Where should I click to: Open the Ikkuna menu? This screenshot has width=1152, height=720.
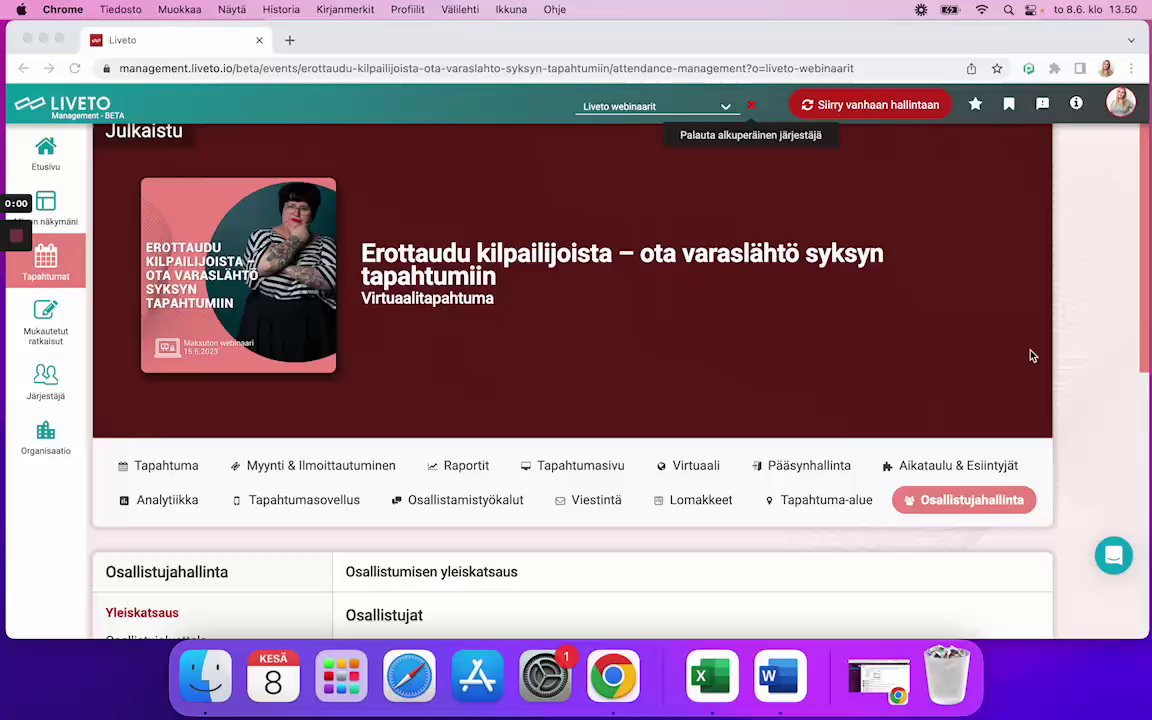pyautogui.click(x=511, y=10)
